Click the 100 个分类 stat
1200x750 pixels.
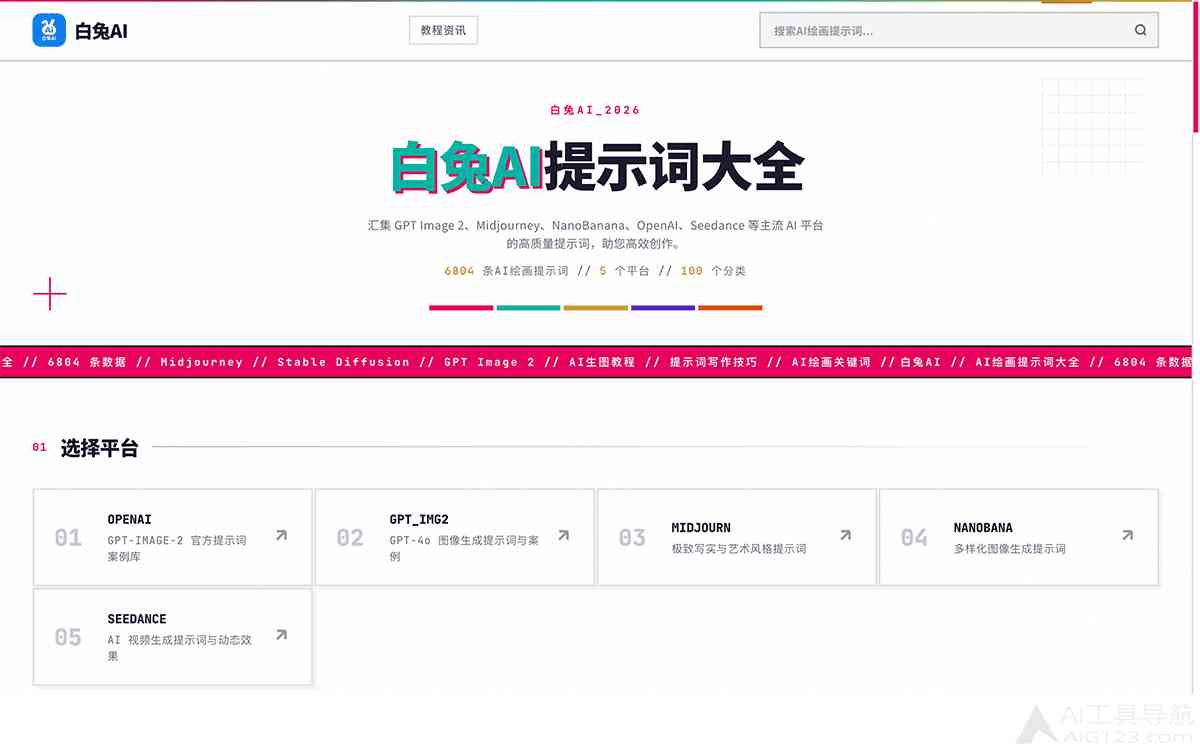tap(713, 271)
